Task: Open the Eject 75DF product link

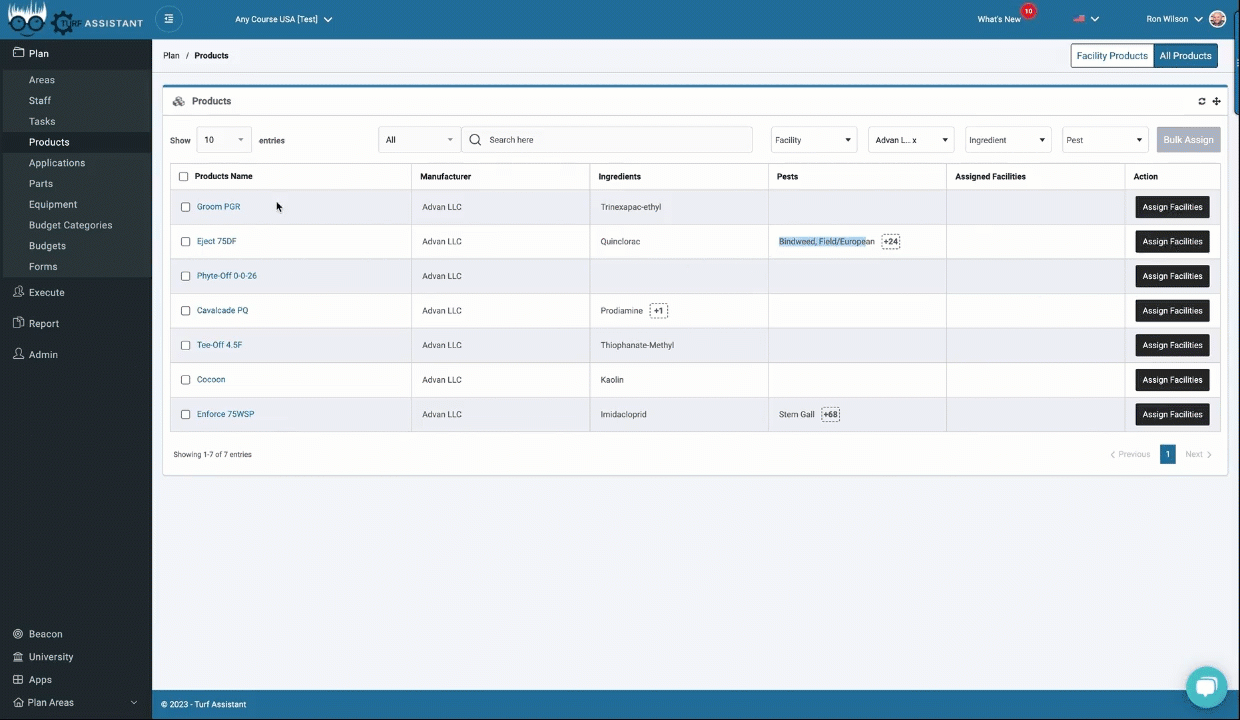Action: [x=216, y=241]
